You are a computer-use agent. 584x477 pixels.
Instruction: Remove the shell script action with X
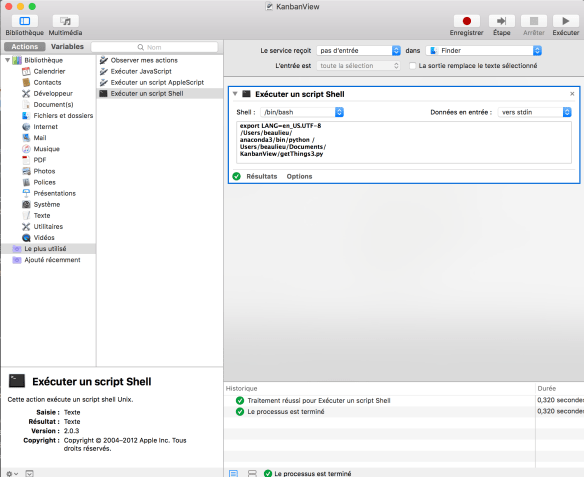[572, 94]
